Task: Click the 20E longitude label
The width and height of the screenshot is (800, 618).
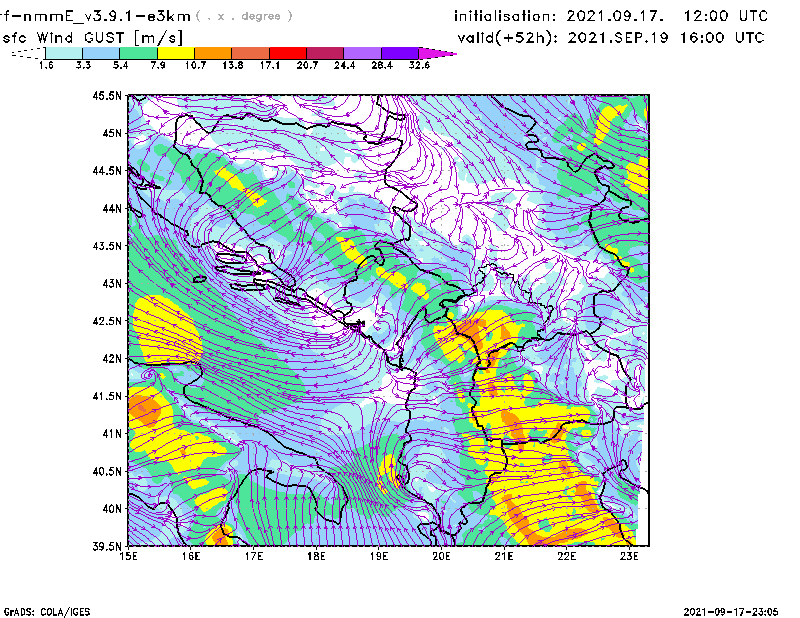Action: coord(441,556)
